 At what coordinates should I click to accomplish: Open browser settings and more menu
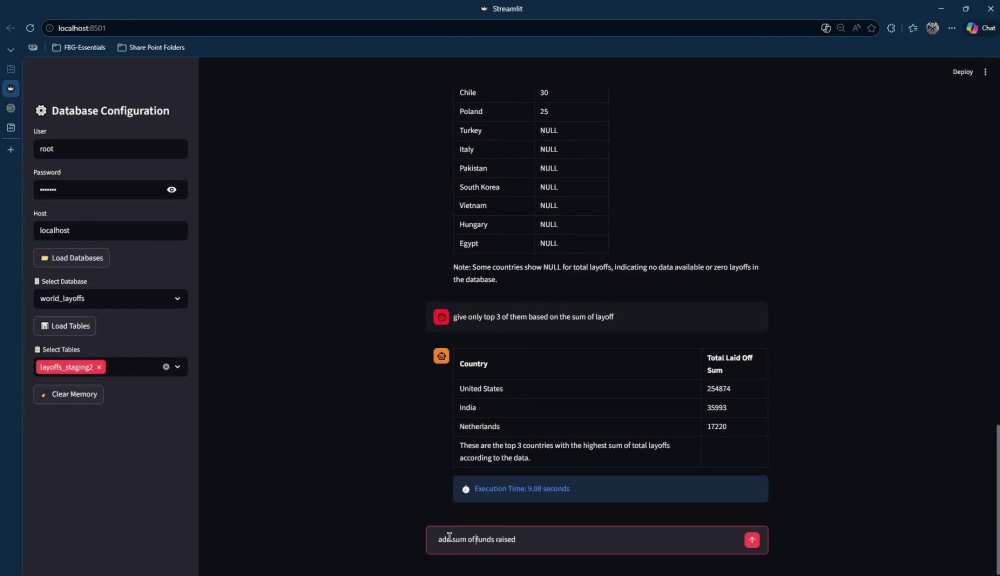tap(952, 28)
